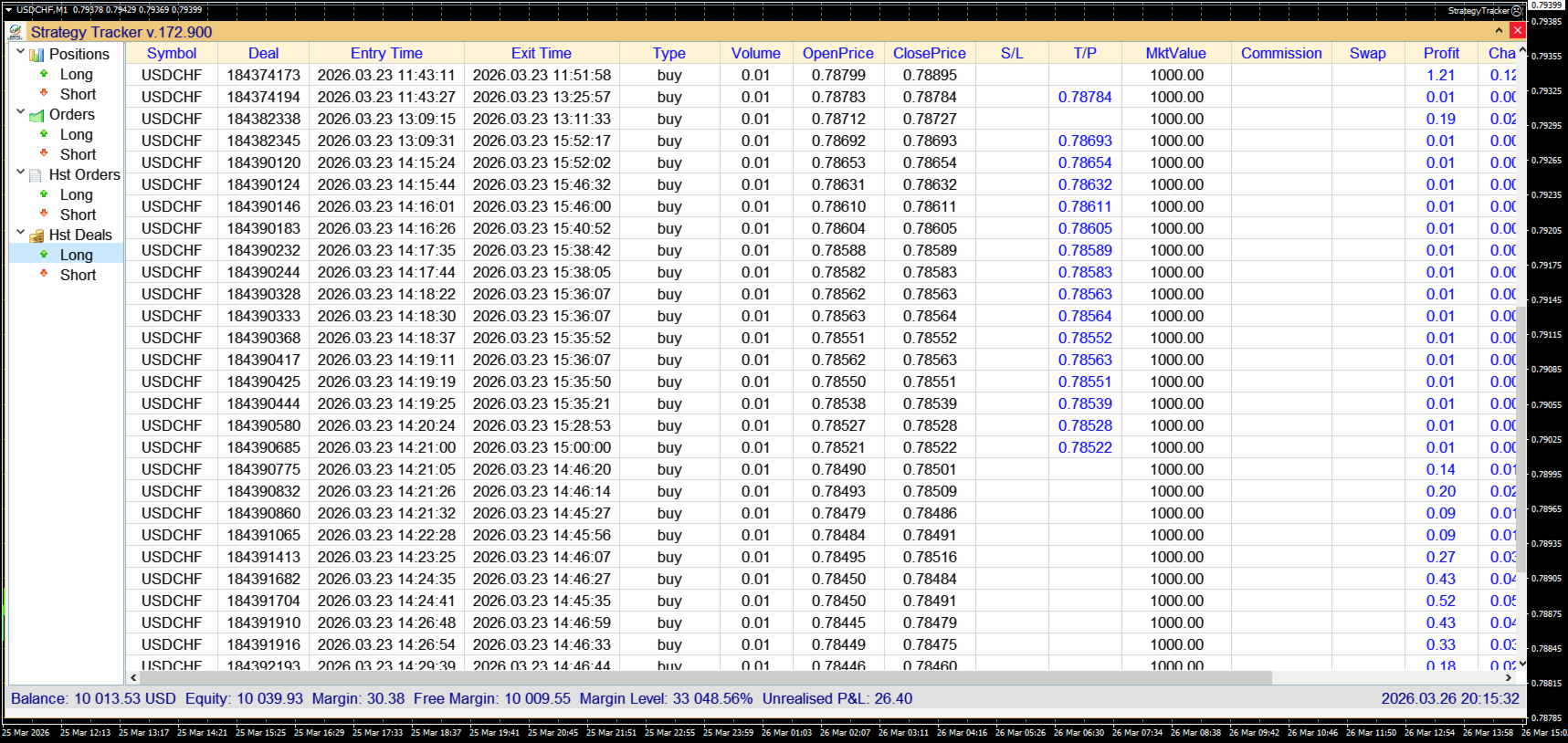Select Short under Orders
Screen dimensions: 1568x743
pyautogui.click(x=79, y=154)
